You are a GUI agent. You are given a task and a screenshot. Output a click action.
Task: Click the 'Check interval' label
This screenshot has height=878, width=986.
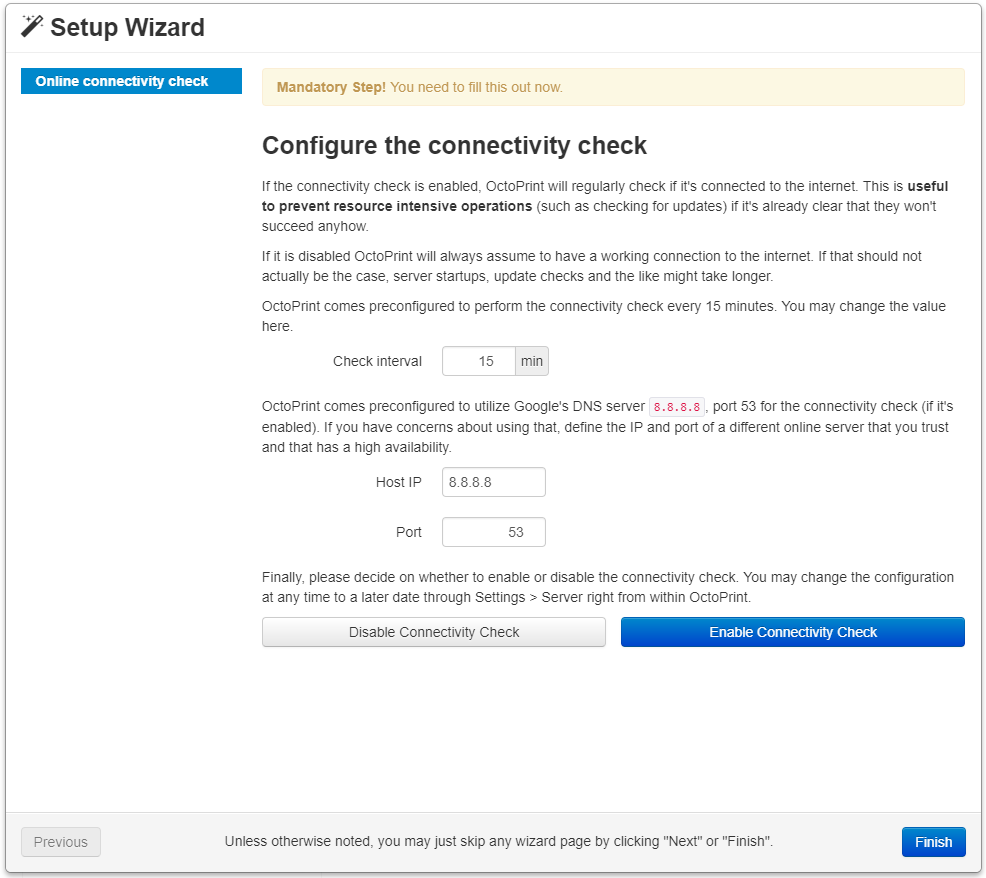click(377, 361)
